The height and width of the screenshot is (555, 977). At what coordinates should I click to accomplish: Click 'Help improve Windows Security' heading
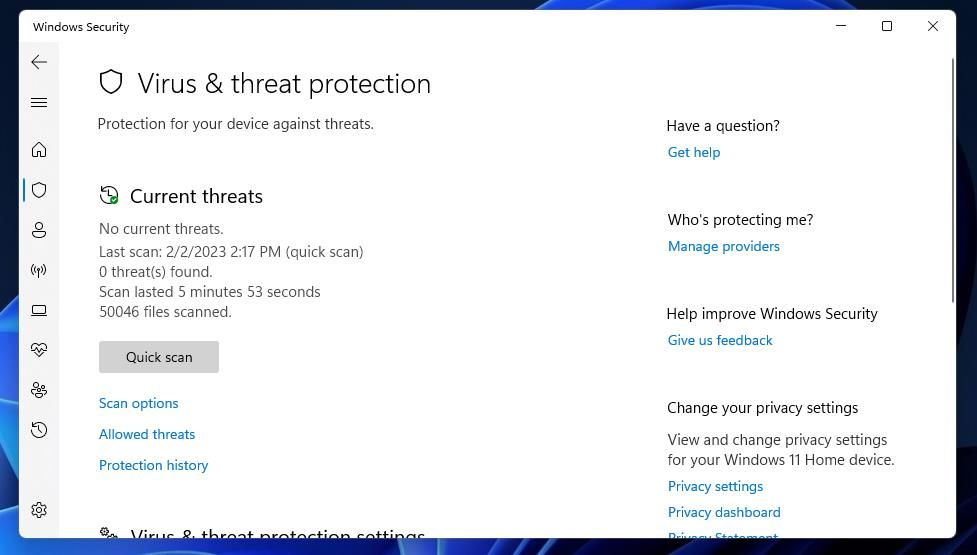point(772,314)
